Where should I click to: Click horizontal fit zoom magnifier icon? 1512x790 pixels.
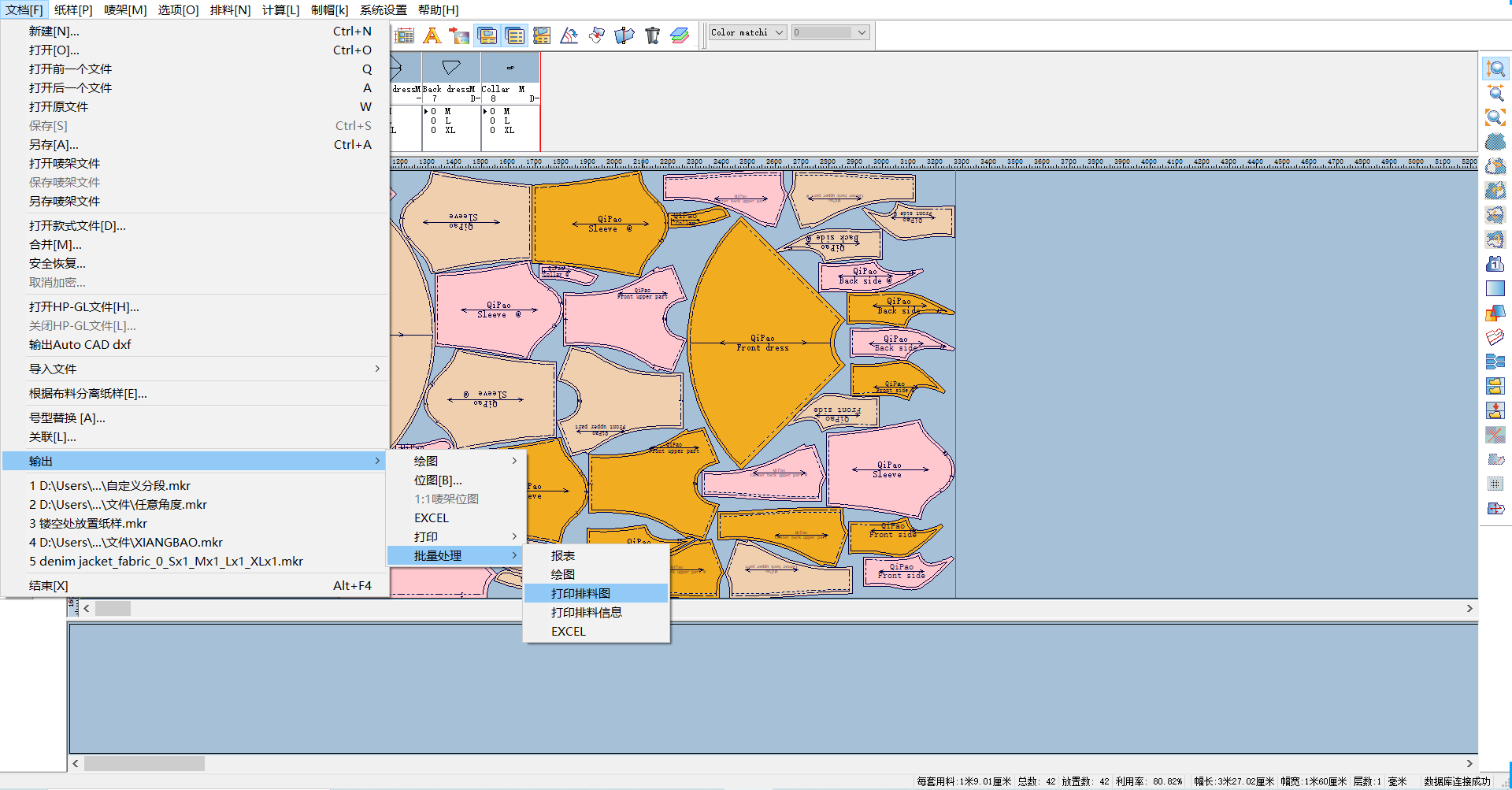click(1495, 94)
